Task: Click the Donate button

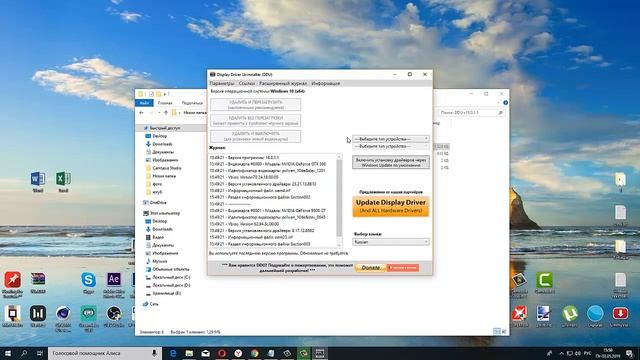Action: (371, 268)
